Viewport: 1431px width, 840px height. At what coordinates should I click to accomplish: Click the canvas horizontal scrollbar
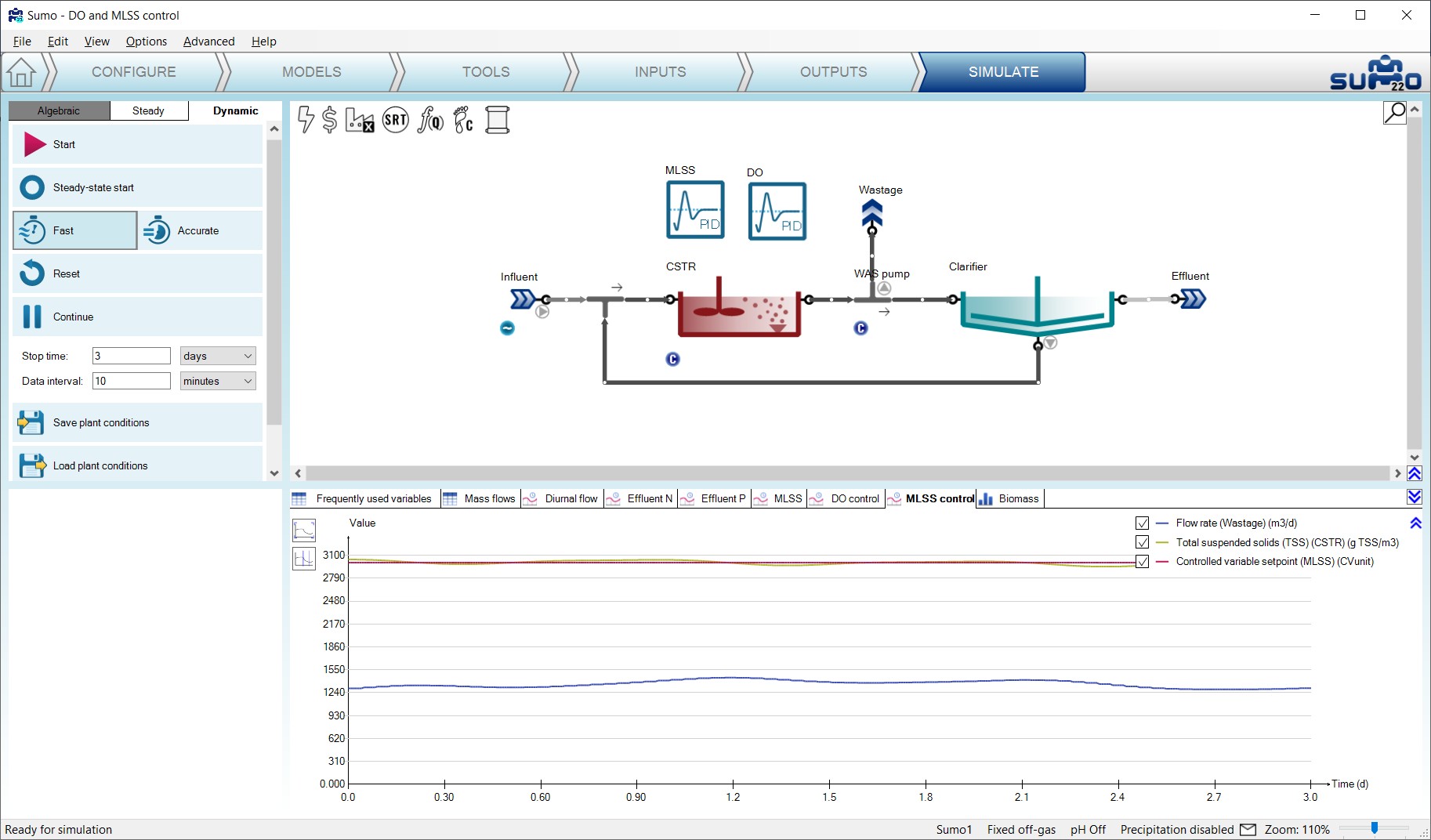[x=847, y=473]
